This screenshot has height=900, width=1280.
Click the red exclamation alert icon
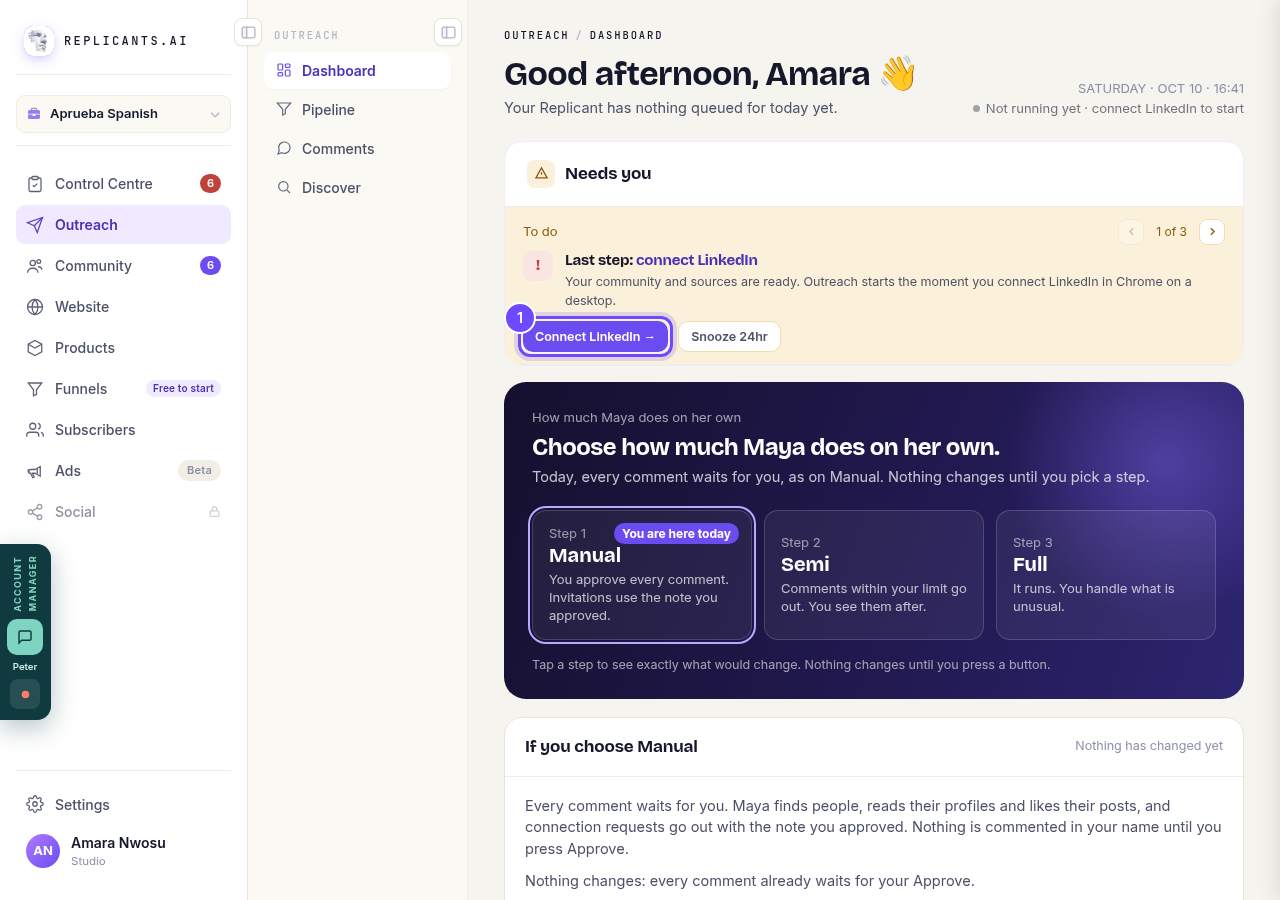point(538,266)
